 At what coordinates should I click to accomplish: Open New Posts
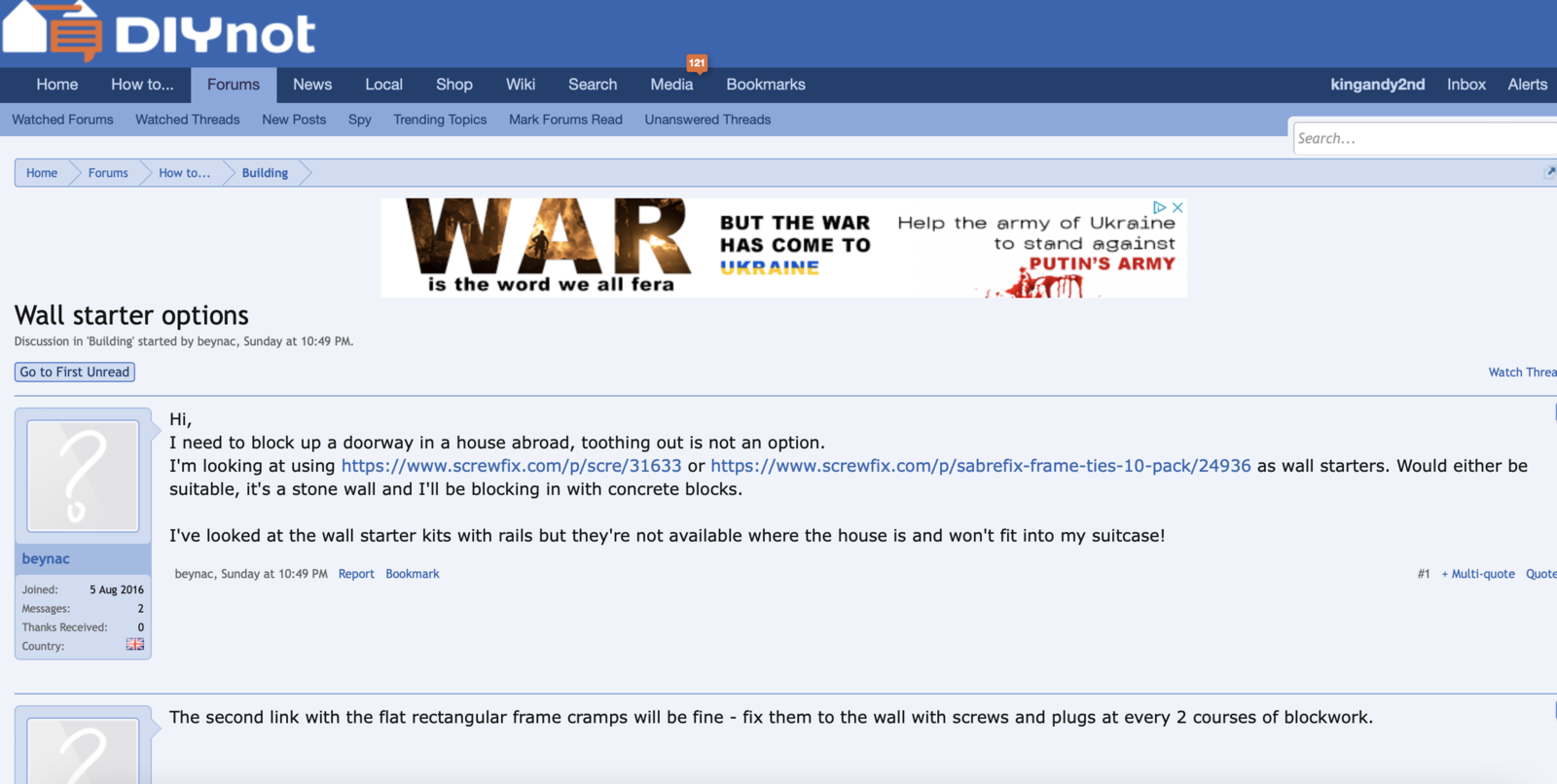294,120
